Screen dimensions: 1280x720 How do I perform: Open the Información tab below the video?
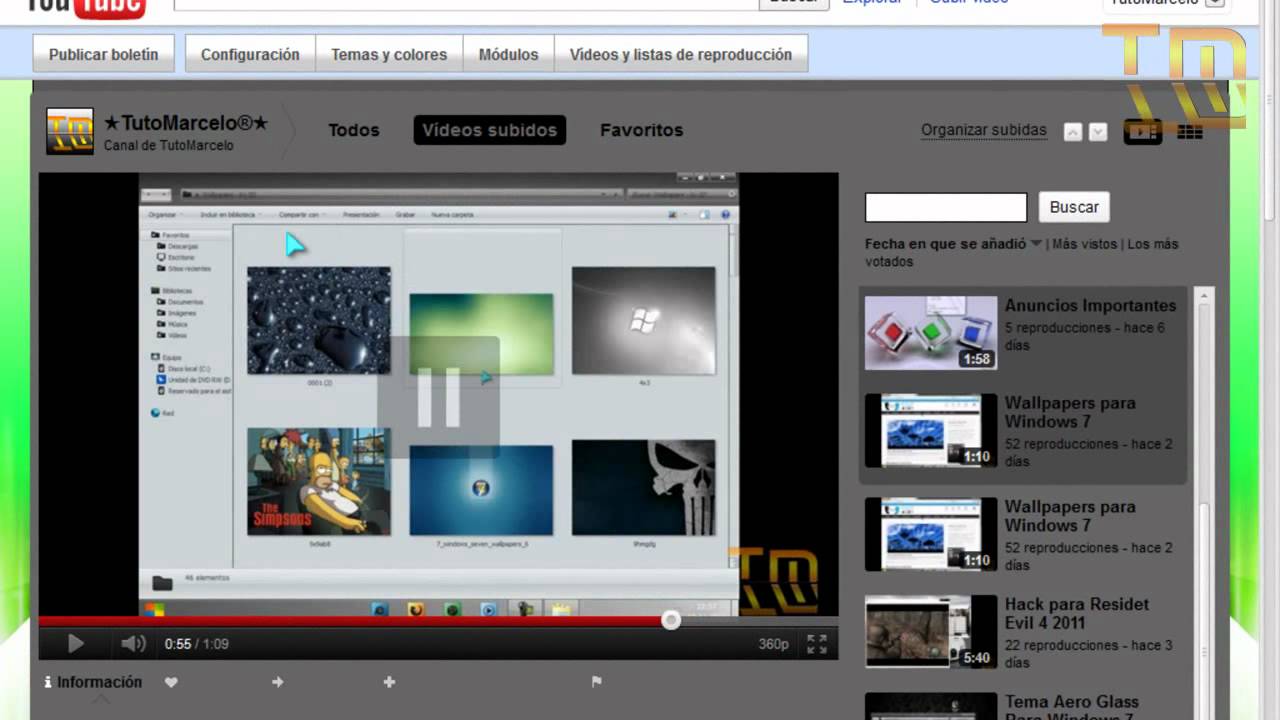[x=93, y=682]
